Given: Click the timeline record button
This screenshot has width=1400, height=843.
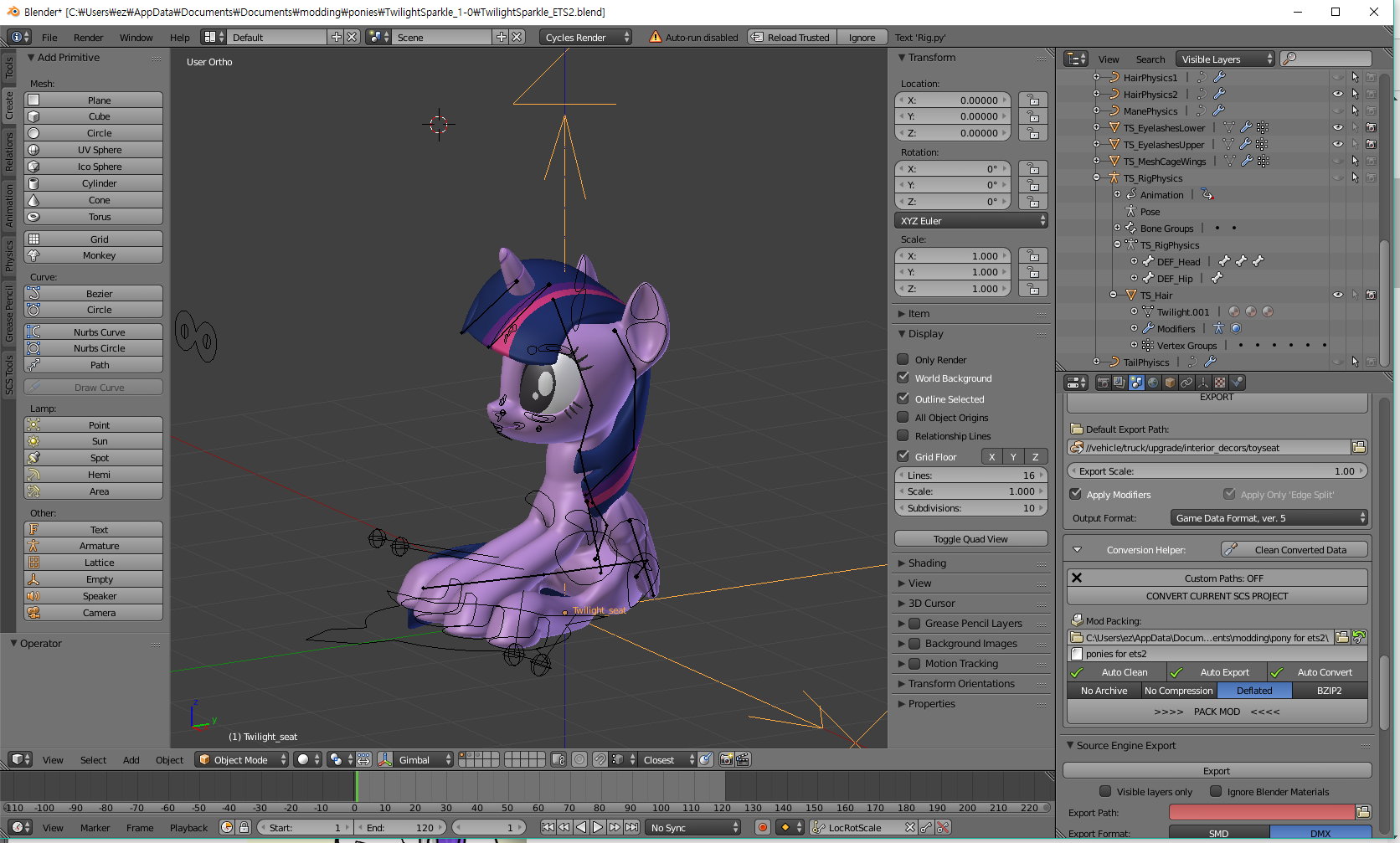Looking at the screenshot, I should [762, 827].
